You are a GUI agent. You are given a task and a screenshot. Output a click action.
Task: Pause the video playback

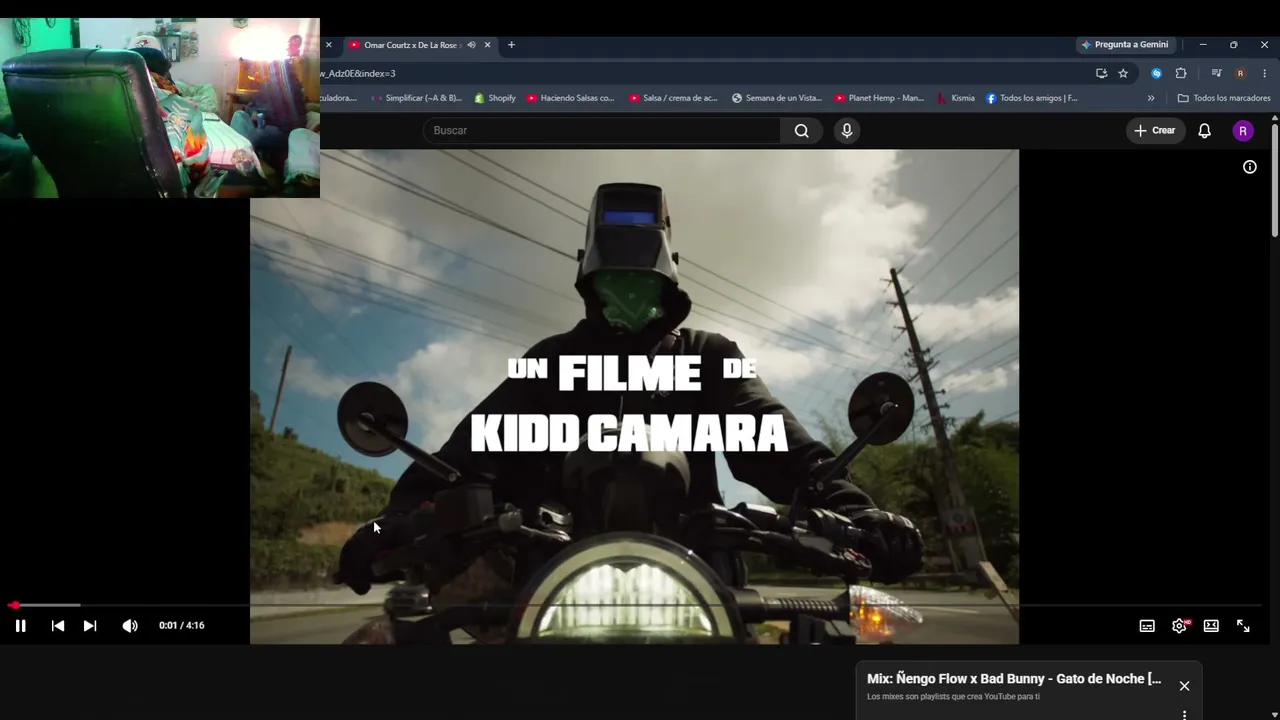click(x=20, y=626)
